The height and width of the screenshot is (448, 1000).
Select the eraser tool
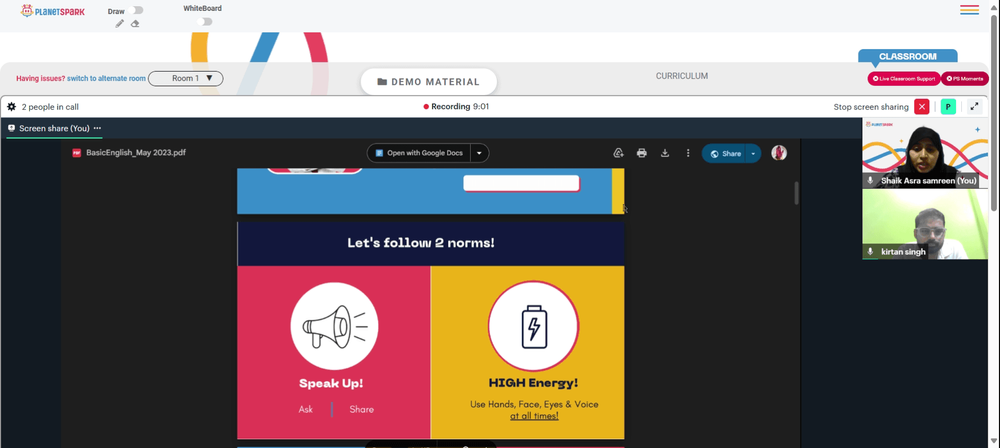click(x=135, y=24)
